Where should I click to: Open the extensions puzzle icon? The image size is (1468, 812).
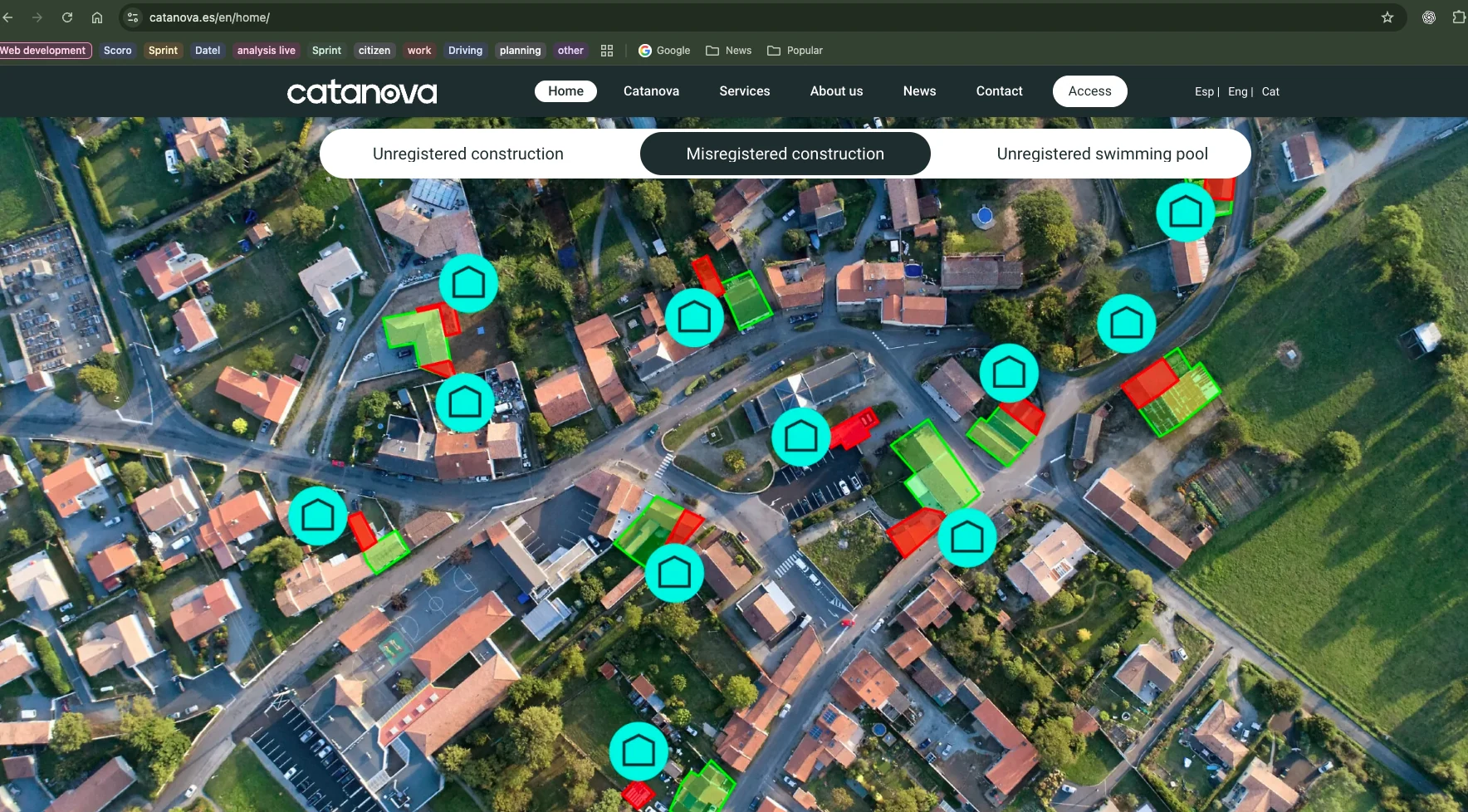pos(1459,17)
